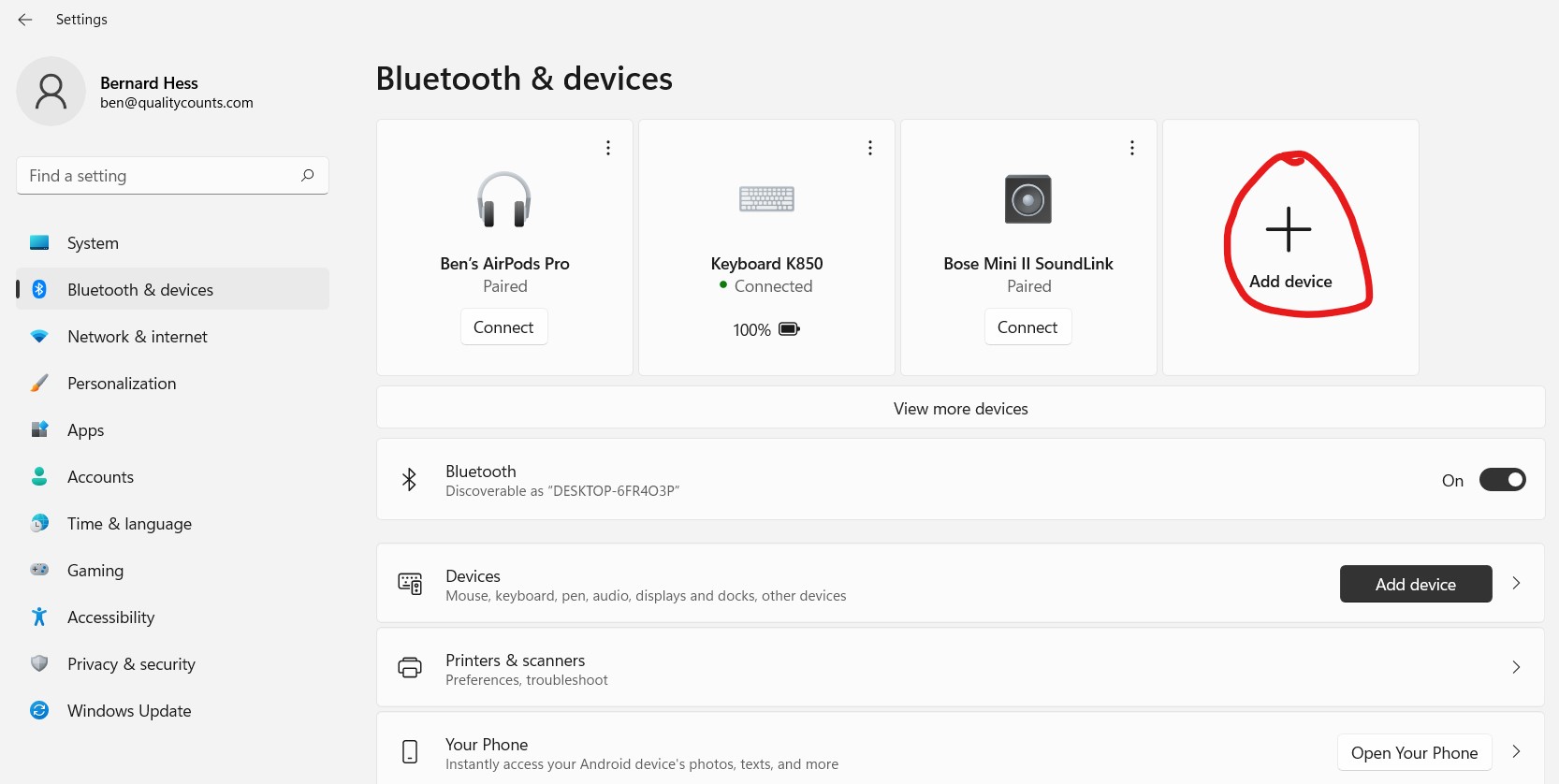Click the Your Phone device icon
Screen dimensions: 1559x784
click(x=410, y=751)
